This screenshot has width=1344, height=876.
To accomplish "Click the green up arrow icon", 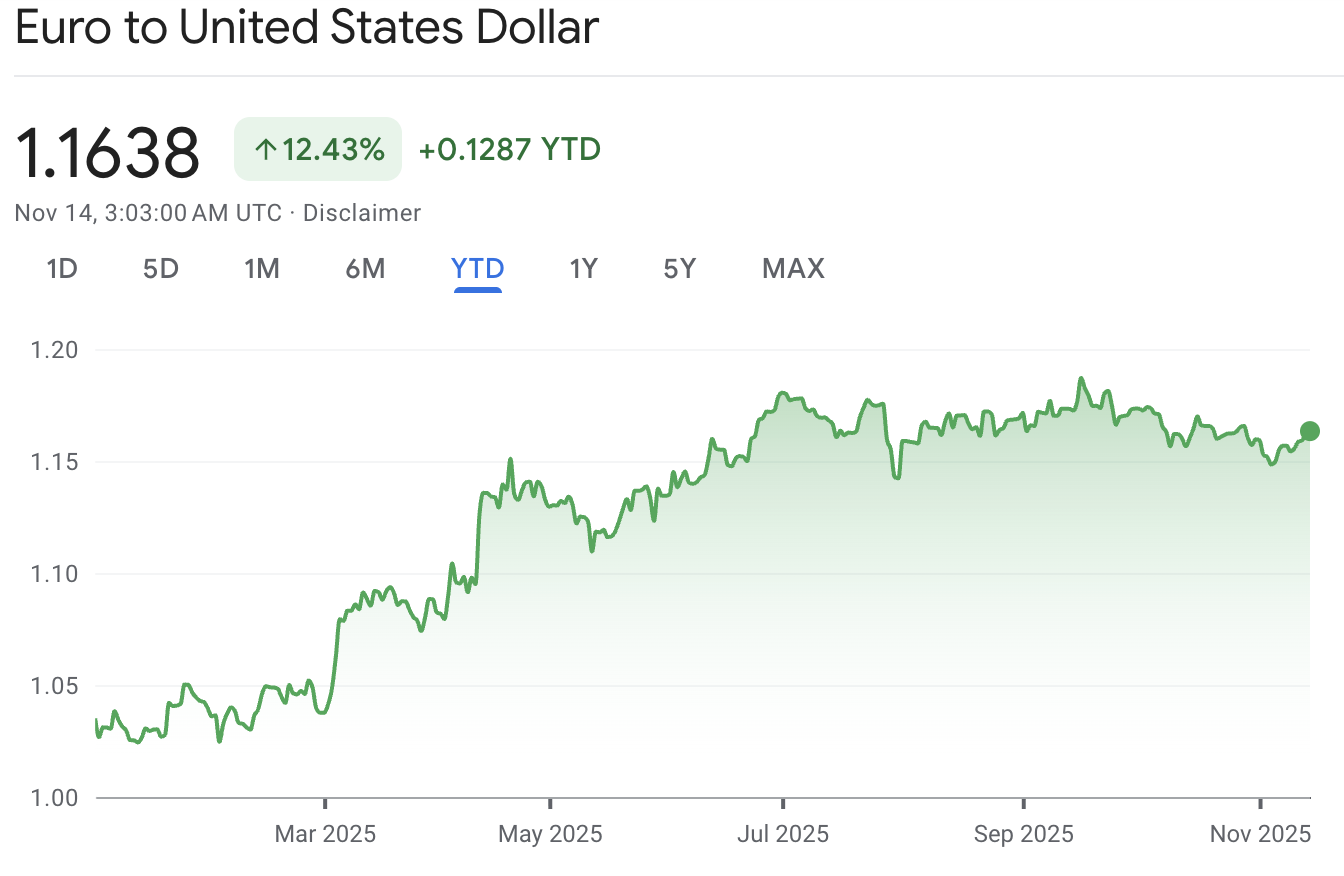I will [x=264, y=150].
